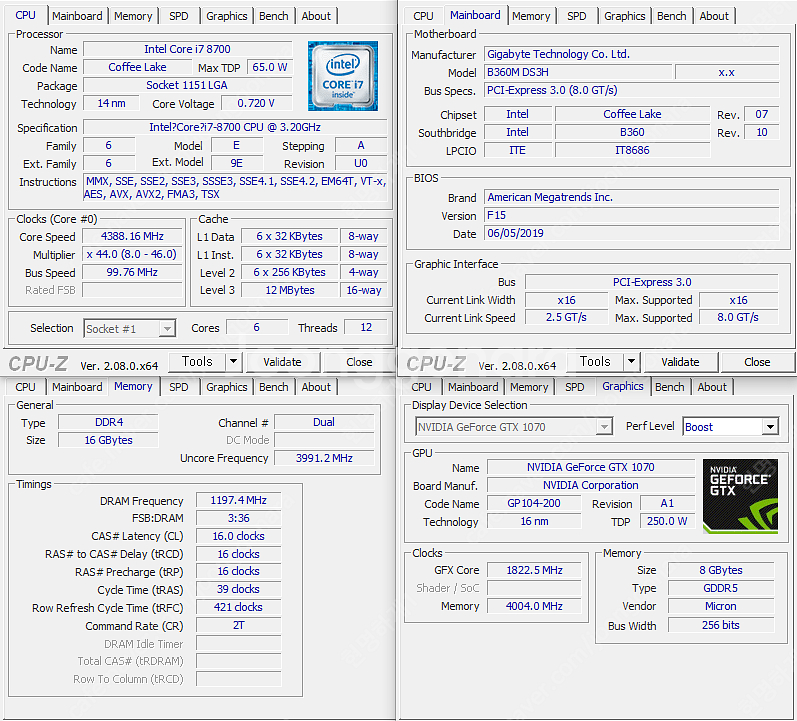The width and height of the screenshot is (797, 721).
Task: Open Graphics tab in CPU window
Action: click(227, 16)
